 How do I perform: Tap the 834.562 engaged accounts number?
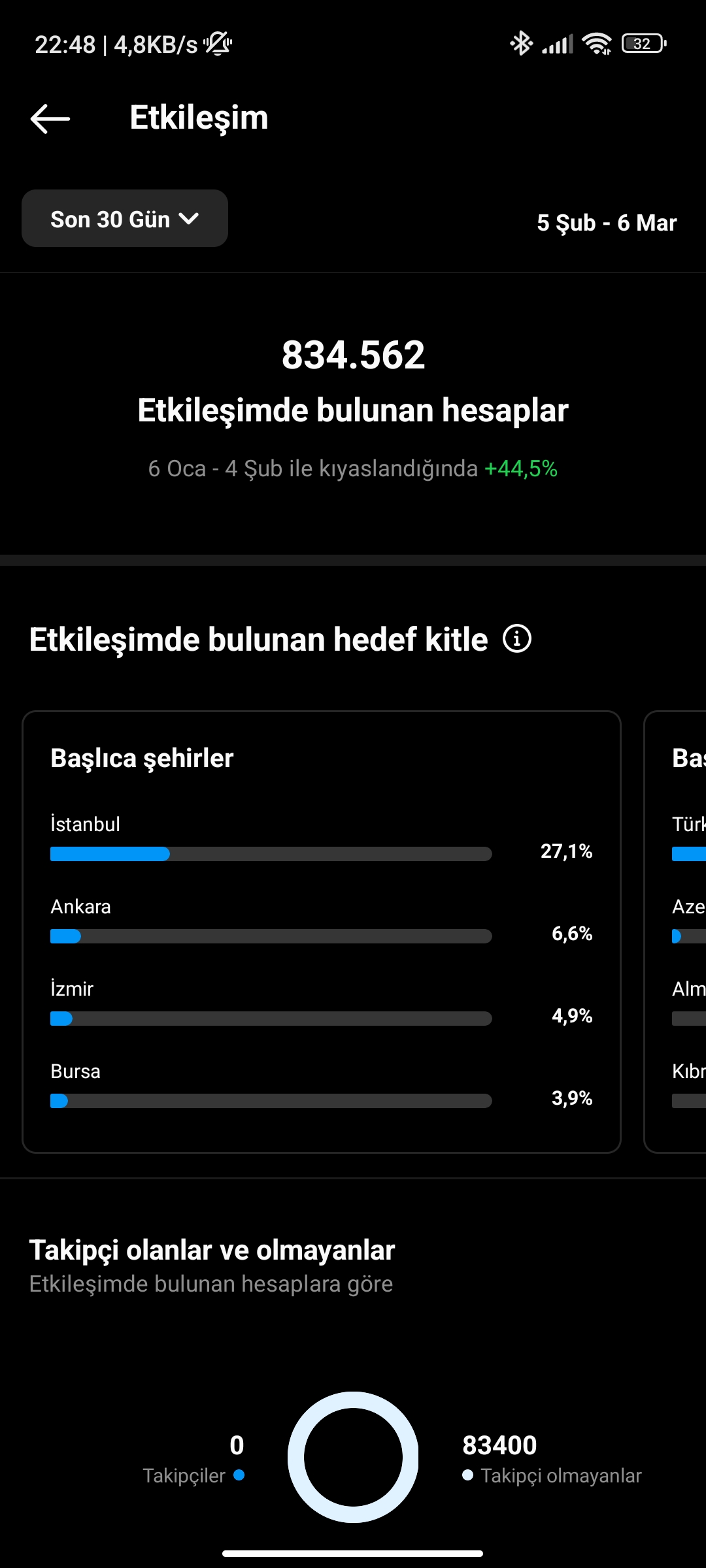pos(353,355)
